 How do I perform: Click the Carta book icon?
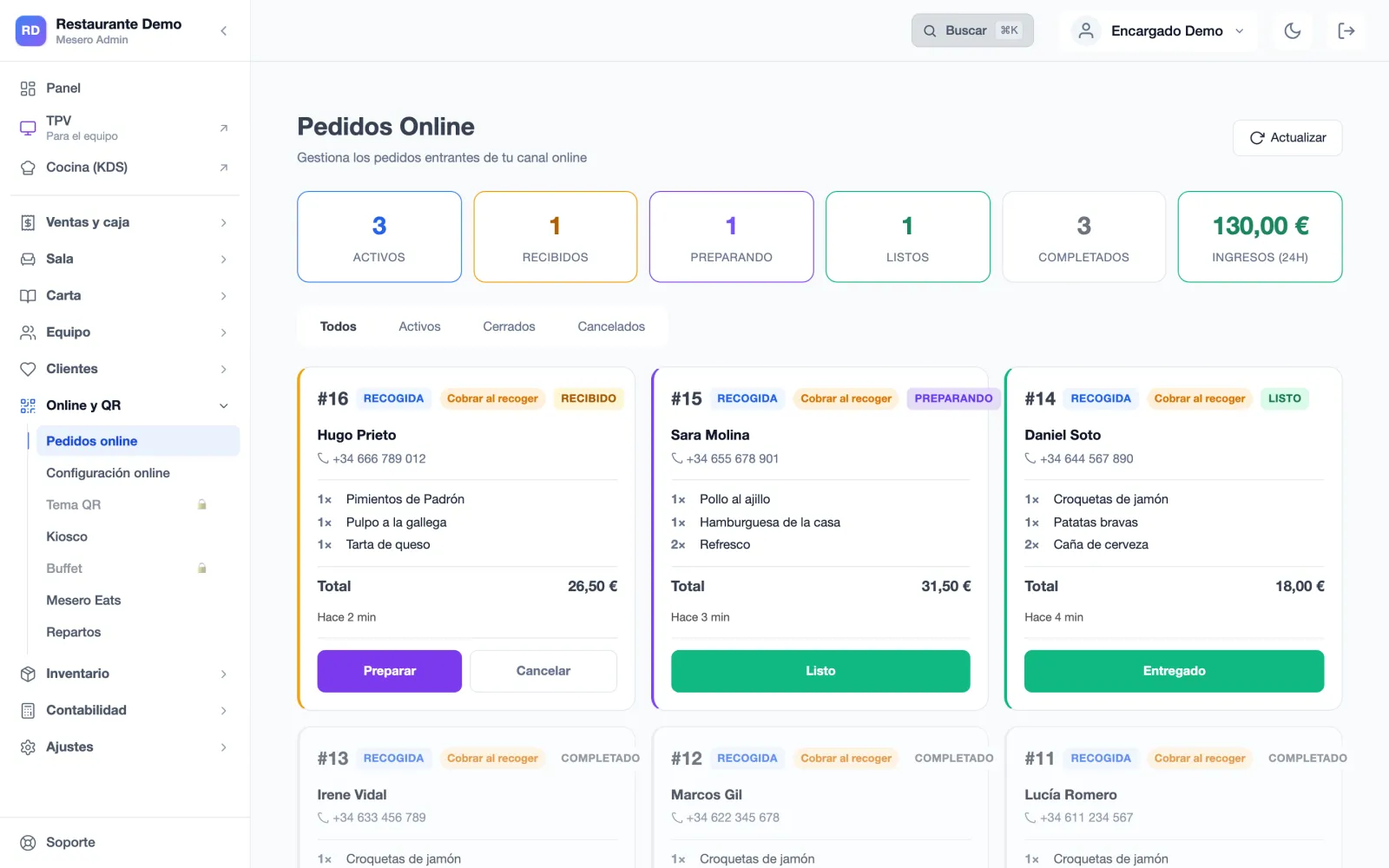28,296
